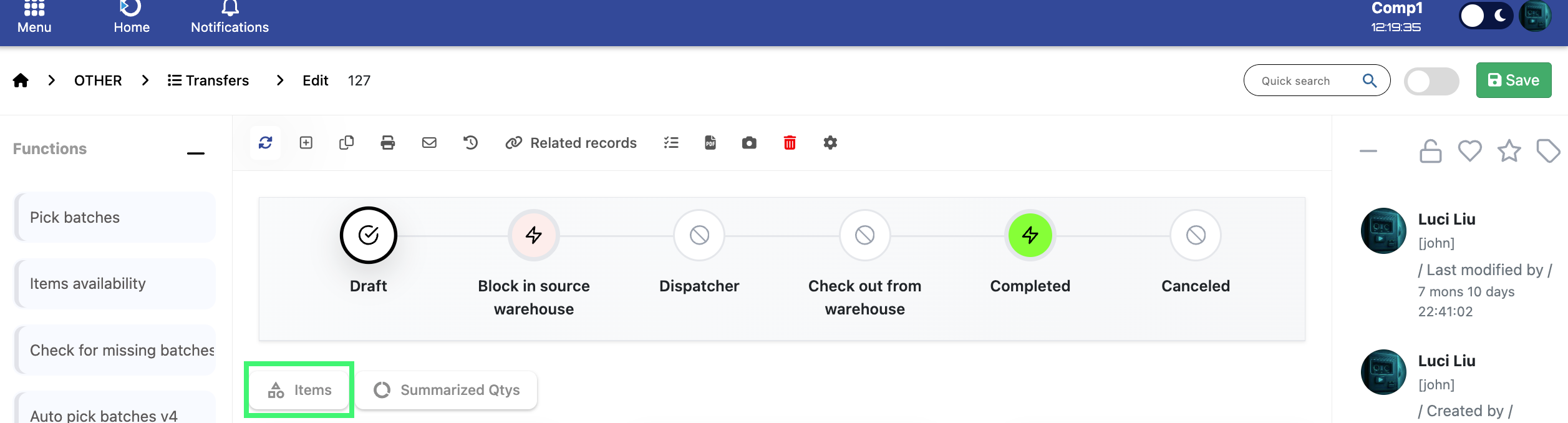Toggle the switch beside Save button
This screenshot has width=1568, height=423.
[1431, 81]
